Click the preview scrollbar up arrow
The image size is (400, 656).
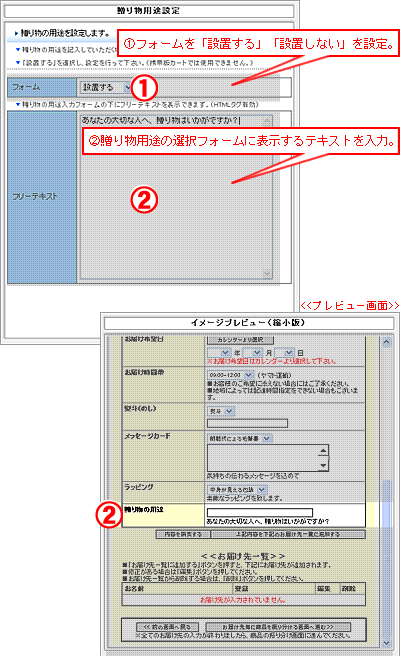pyautogui.click(x=386, y=342)
